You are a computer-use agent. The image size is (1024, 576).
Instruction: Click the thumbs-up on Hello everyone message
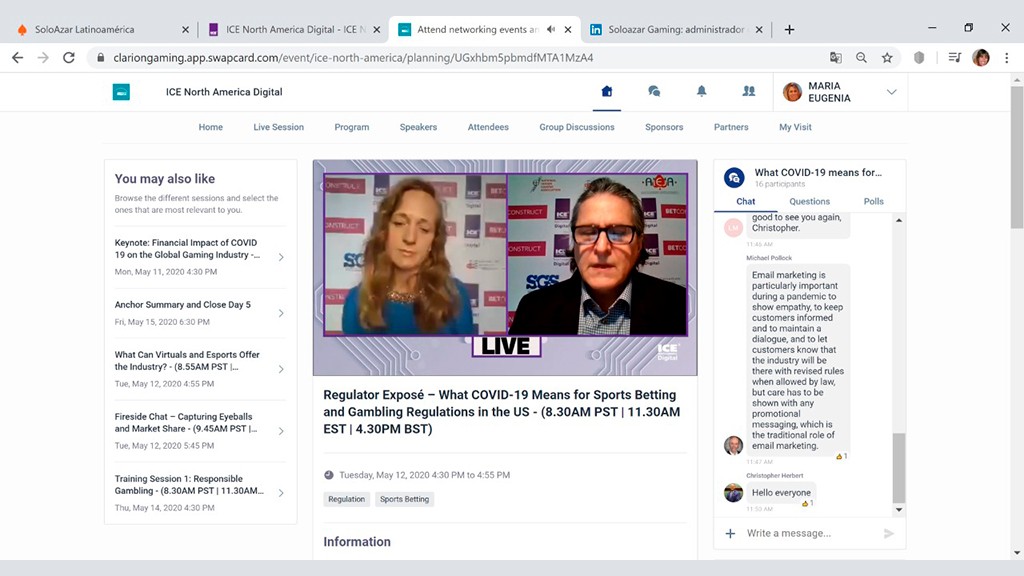pyautogui.click(x=805, y=504)
